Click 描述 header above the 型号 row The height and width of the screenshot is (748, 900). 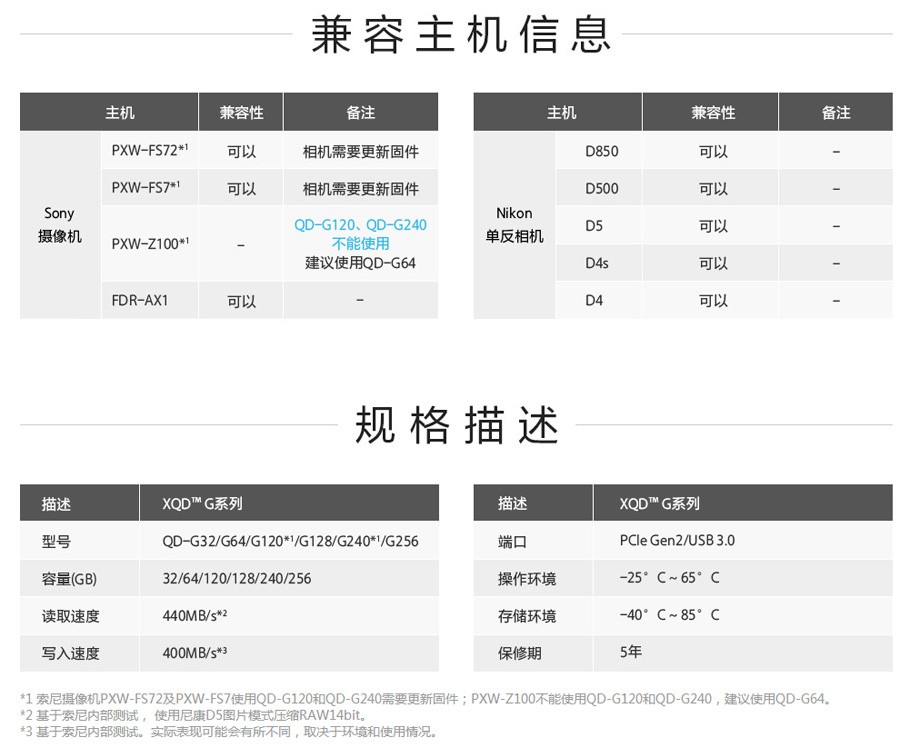click(x=56, y=504)
